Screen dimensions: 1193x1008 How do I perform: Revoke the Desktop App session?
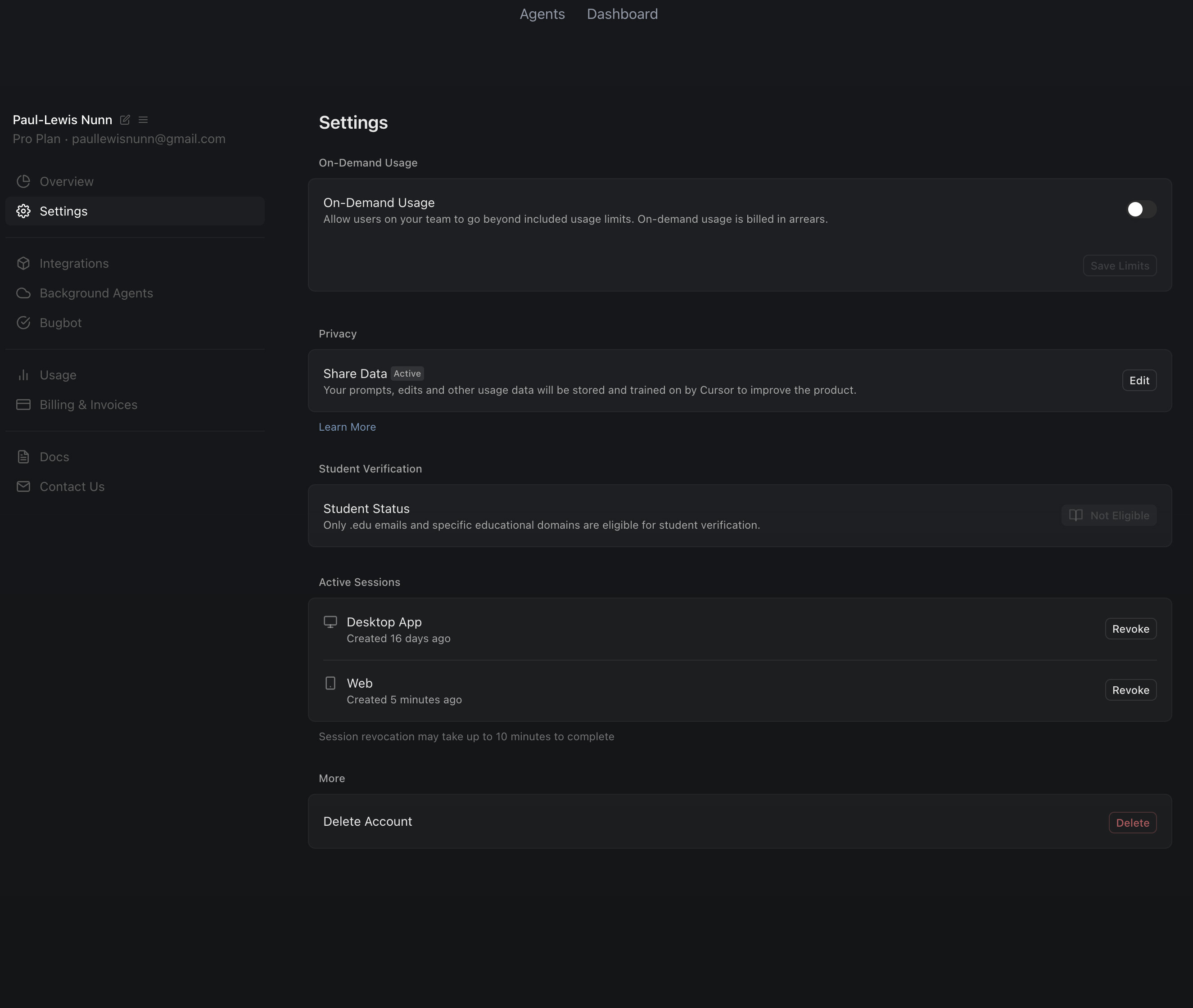point(1130,629)
